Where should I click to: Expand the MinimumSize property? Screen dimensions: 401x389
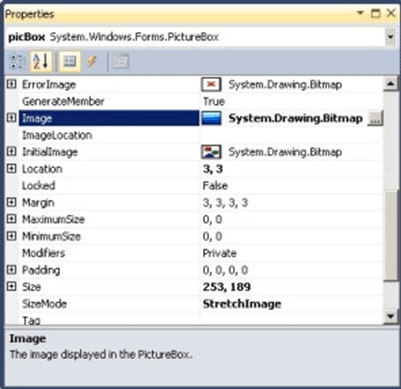click(x=12, y=236)
